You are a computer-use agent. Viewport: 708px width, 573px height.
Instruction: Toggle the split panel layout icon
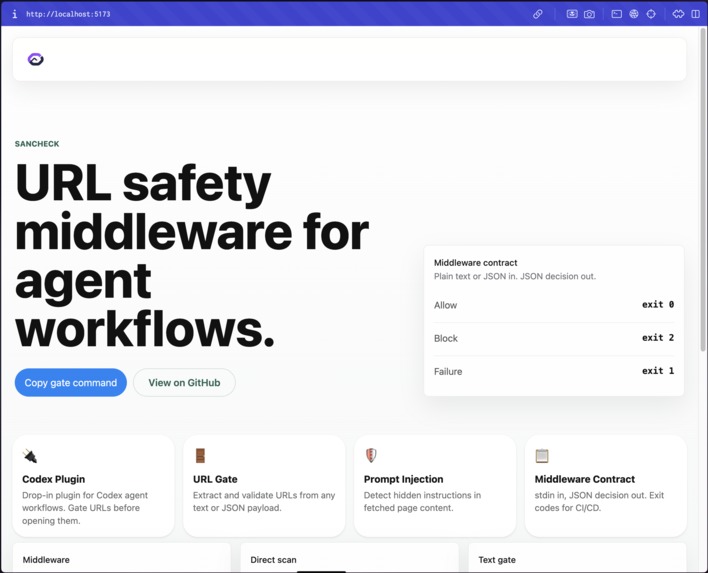[696, 14]
